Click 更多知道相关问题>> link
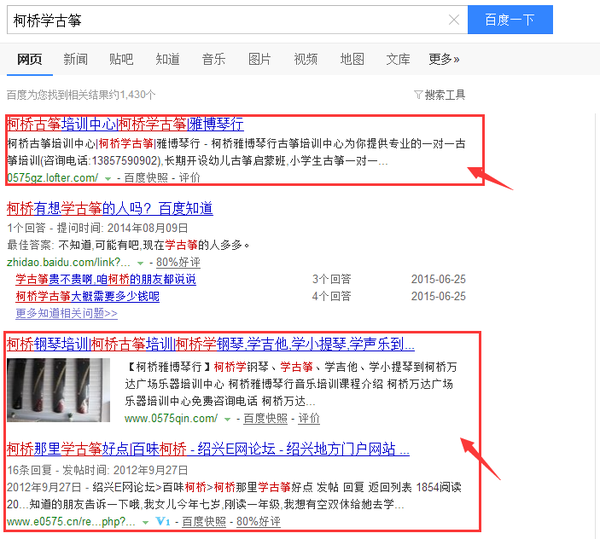Image resolution: width=600 pixels, height=539 pixels. tap(67, 313)
